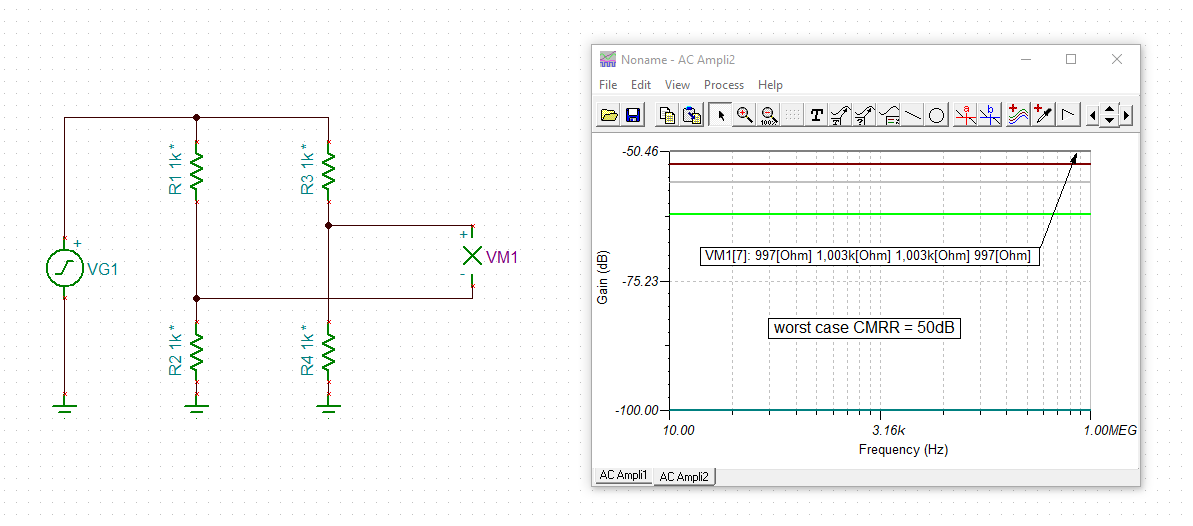Select the Text T tool
1193x526 pixels.
(x=816, y=115)
